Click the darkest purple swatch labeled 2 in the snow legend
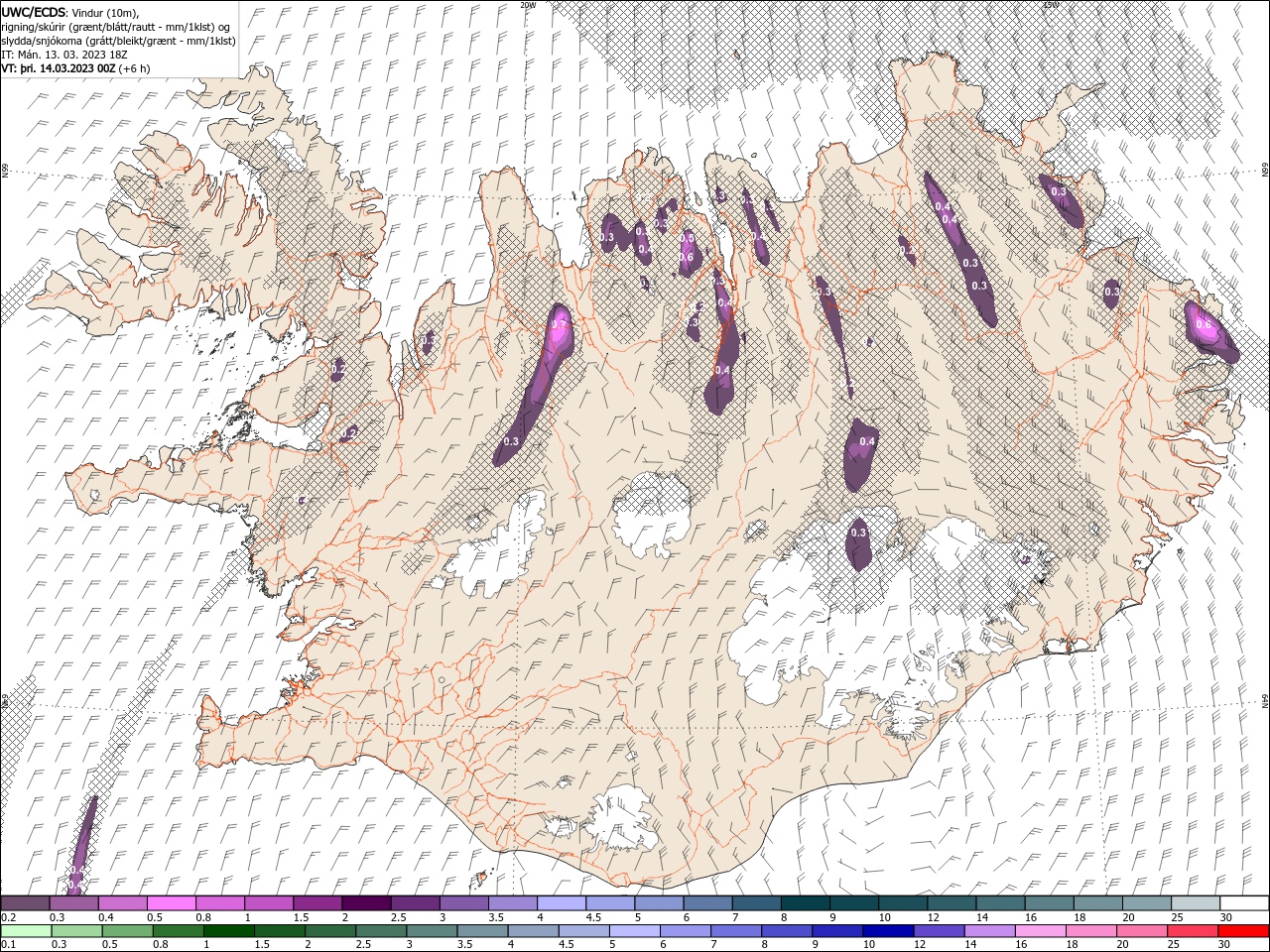1270x952 pixels. [365, 903]
